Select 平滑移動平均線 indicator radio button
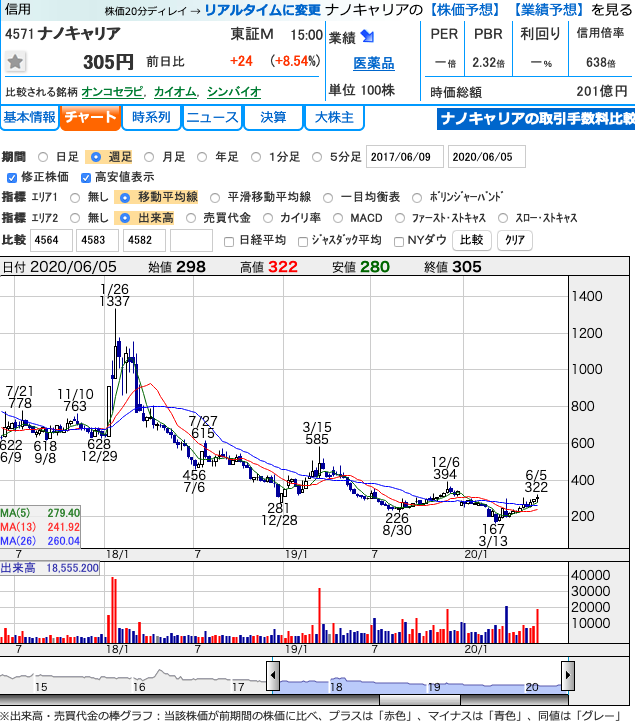635x728 pixels. coord(214,198)
